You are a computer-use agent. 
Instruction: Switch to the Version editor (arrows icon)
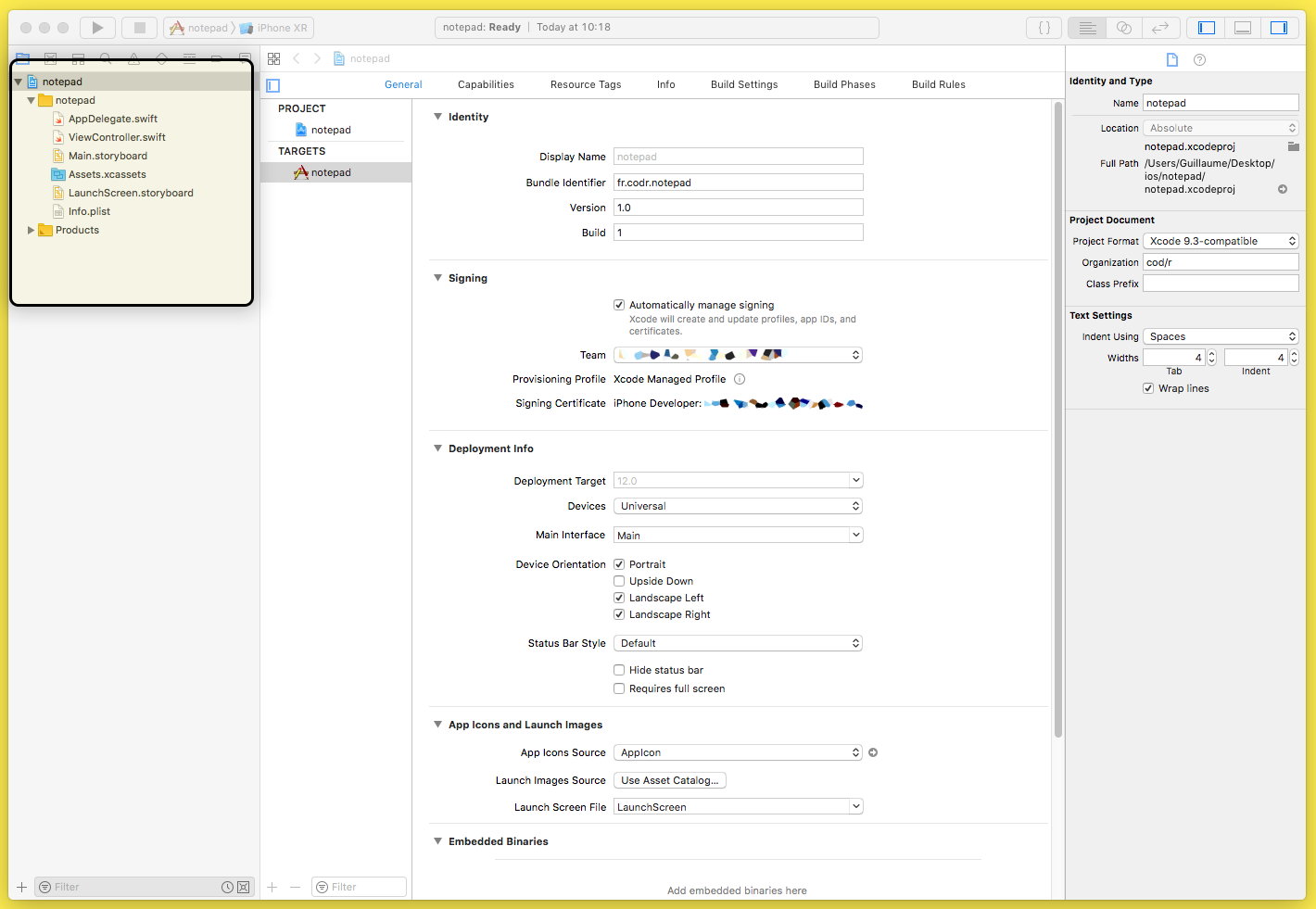point(1160,28)
